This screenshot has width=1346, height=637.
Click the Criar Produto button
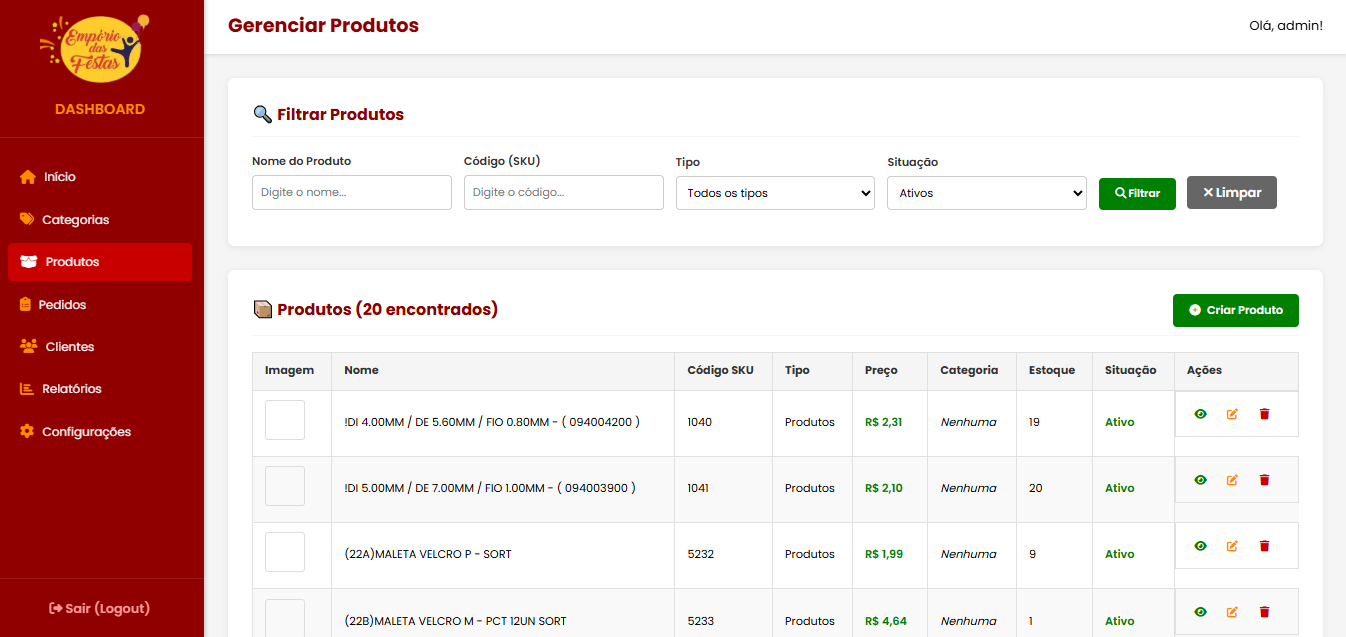tap(1235, 310)
